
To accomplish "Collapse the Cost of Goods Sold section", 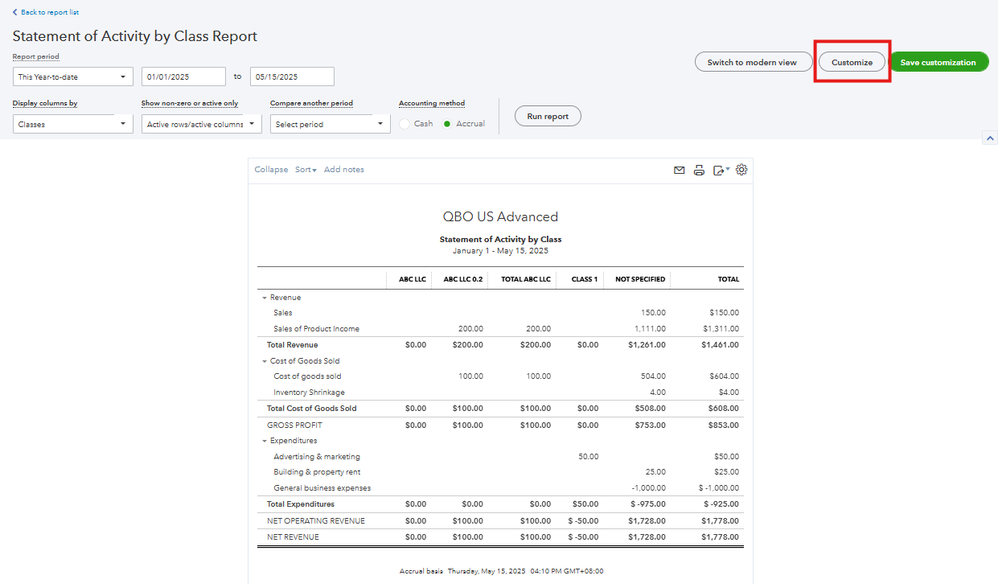I will [265, 361].
